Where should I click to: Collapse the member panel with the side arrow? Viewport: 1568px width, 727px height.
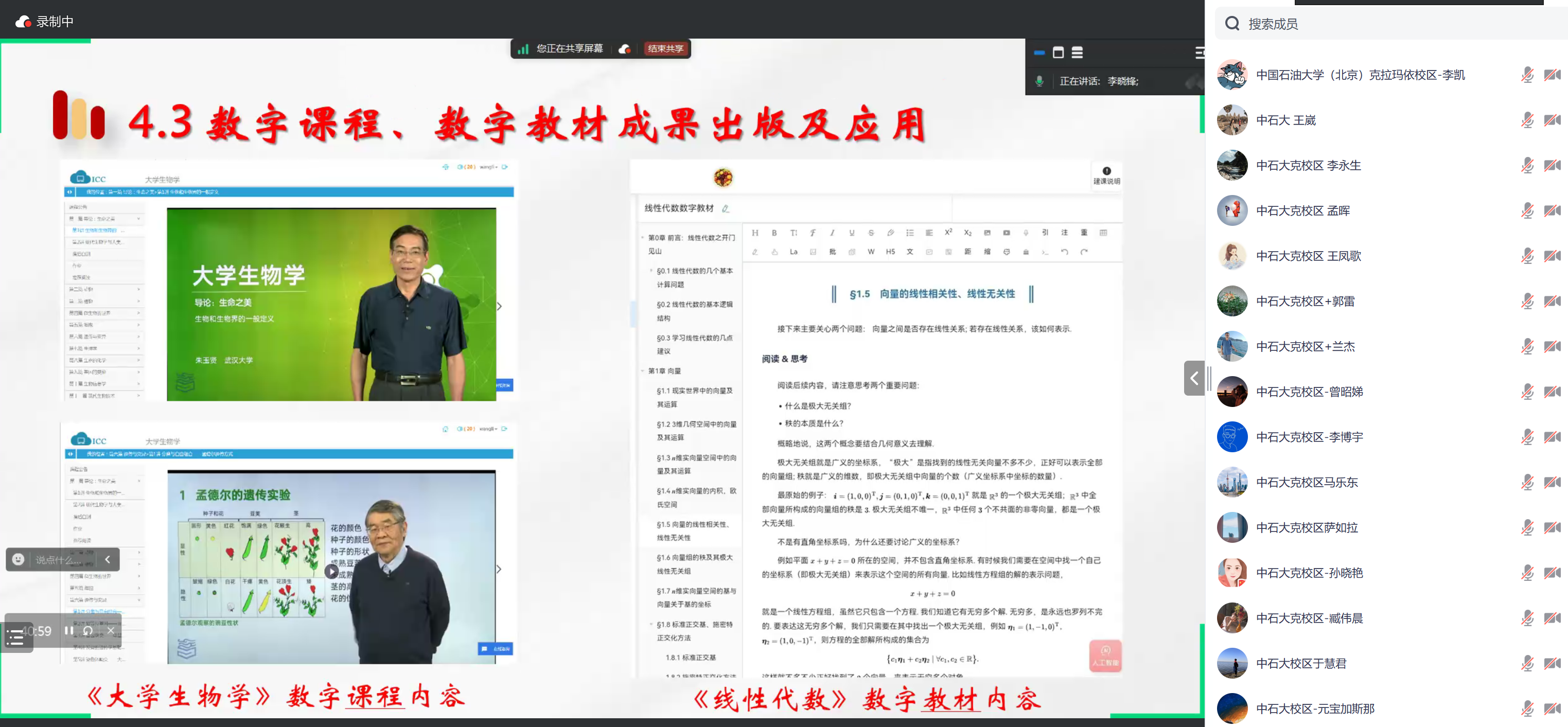pyautogui.click(x=1194, y=378)
